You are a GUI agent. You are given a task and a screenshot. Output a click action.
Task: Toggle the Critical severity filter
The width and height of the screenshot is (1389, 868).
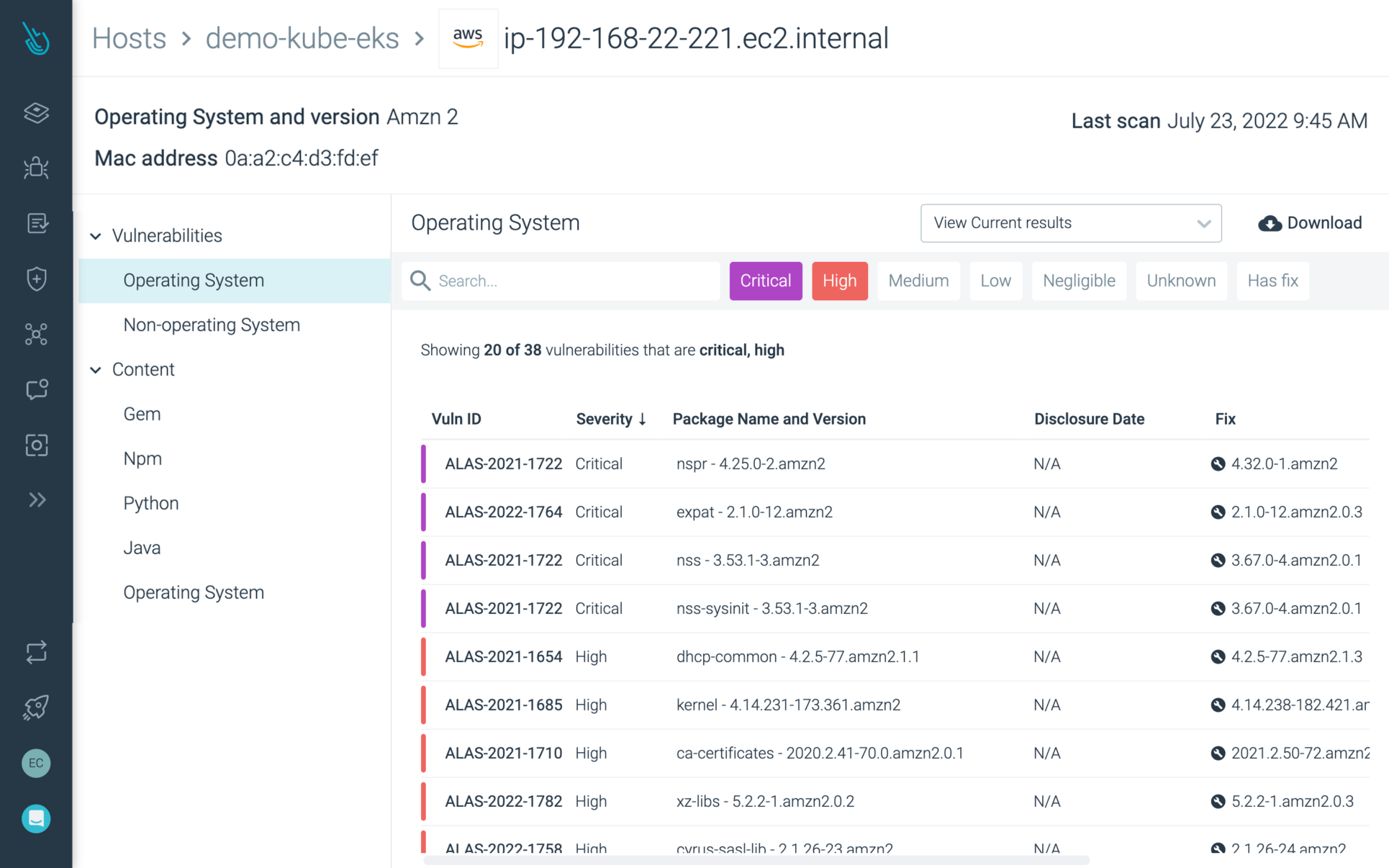765,281
